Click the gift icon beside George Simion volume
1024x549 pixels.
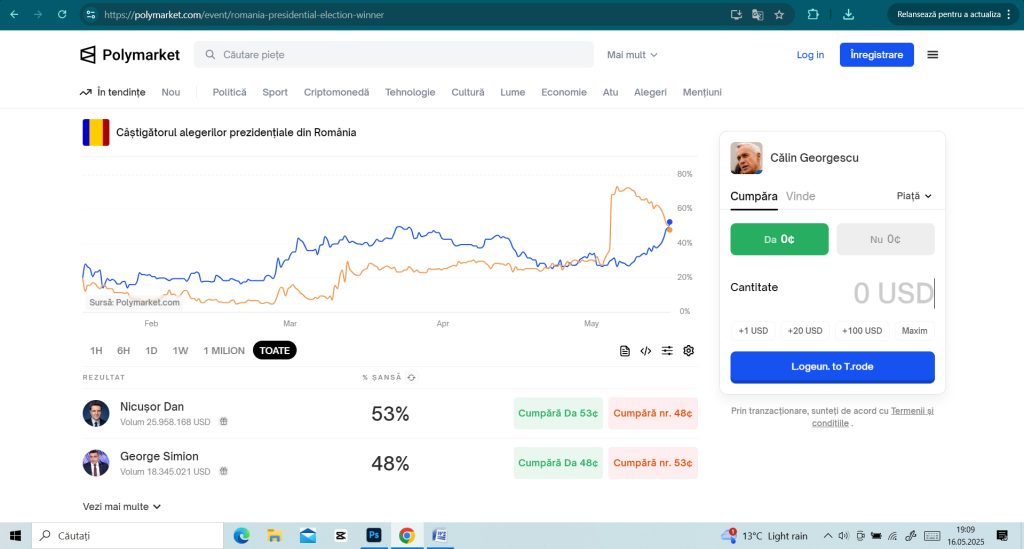[x=223, y=471]
